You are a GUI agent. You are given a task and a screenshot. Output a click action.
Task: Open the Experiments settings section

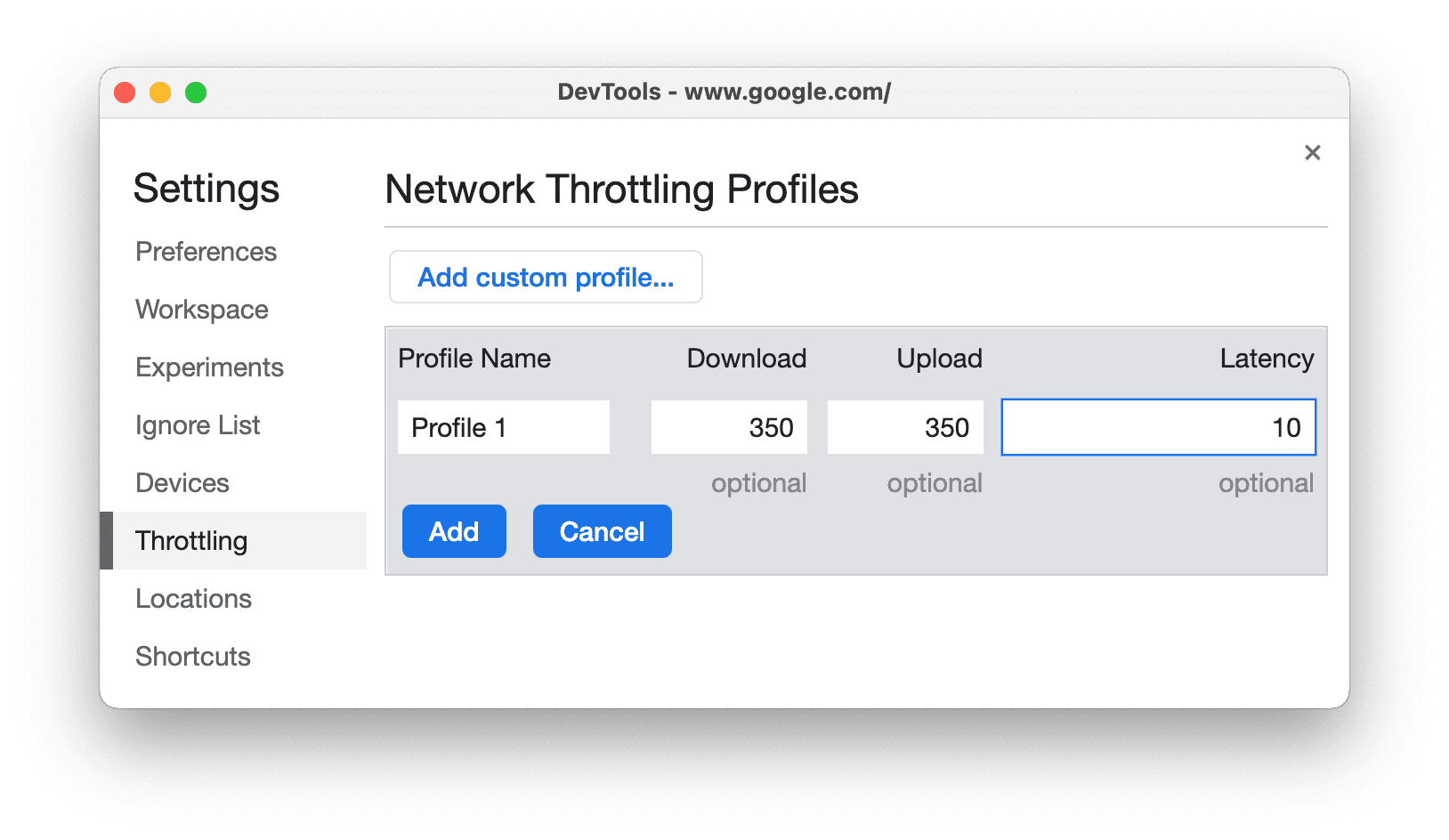(209, 367)
